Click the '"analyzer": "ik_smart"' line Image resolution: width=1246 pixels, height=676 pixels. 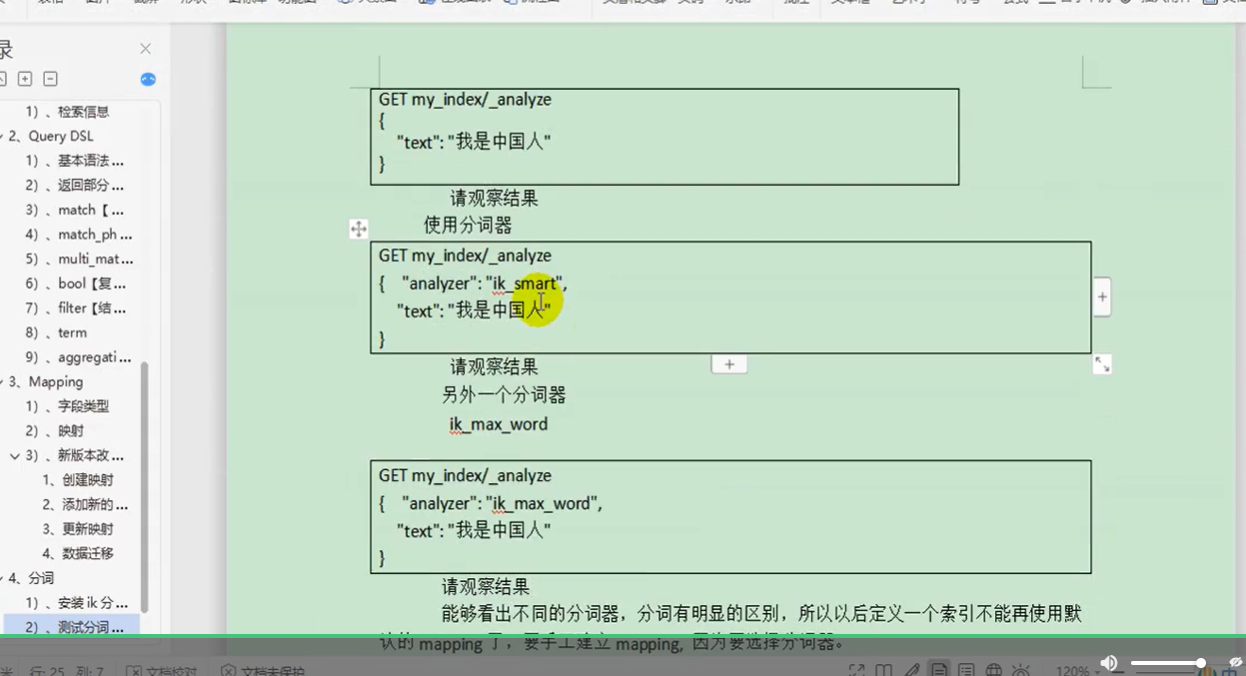pyautogui.click(x=485, y=284)
